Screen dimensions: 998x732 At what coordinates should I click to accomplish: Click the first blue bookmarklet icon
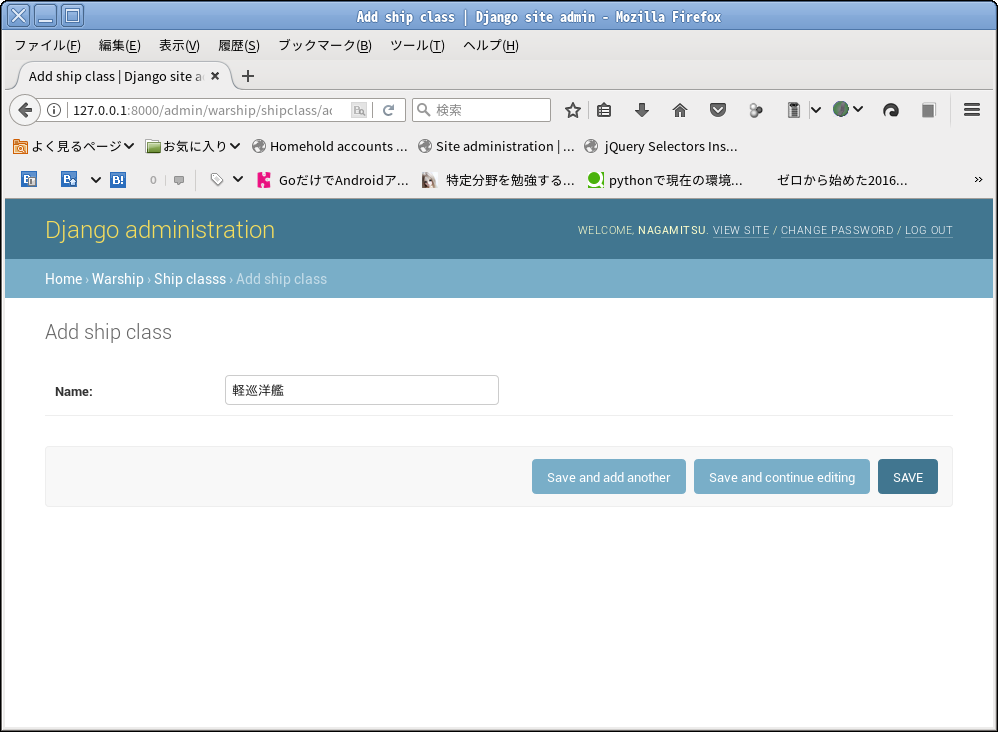pos(29,179)
